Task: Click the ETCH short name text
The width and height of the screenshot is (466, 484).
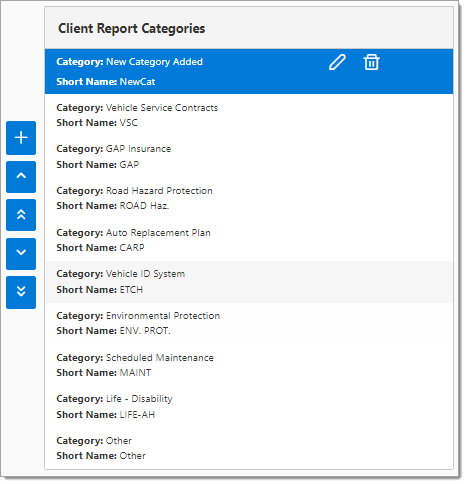Action: coord(131,290)
